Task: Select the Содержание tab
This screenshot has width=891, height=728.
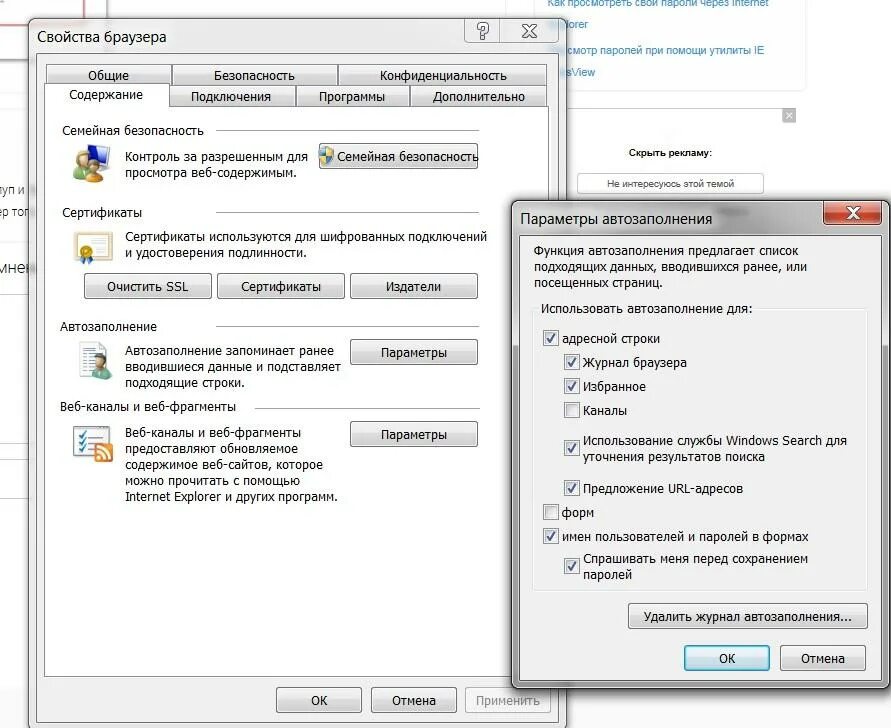Action: coord(106,95)
